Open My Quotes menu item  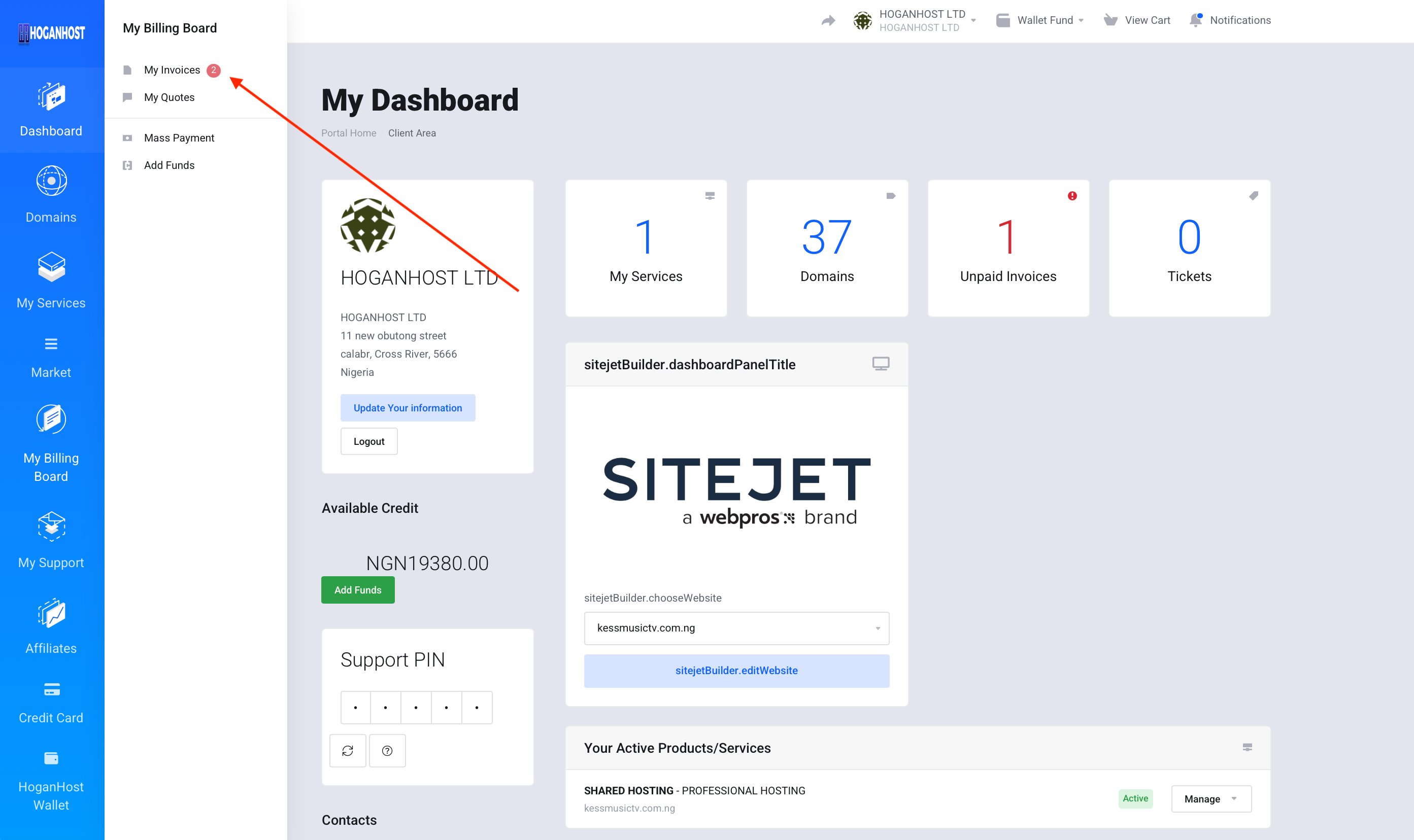(170, 97)
